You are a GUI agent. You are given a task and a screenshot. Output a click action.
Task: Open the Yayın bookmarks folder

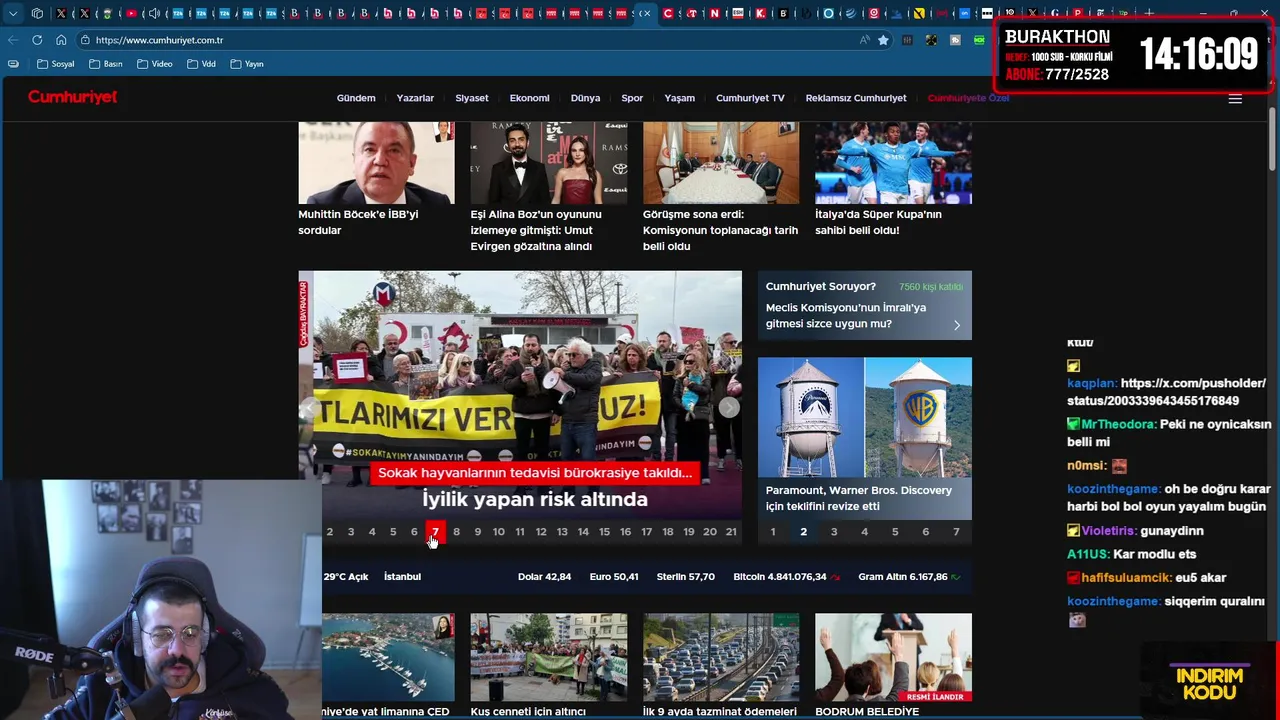click(247, 64)
